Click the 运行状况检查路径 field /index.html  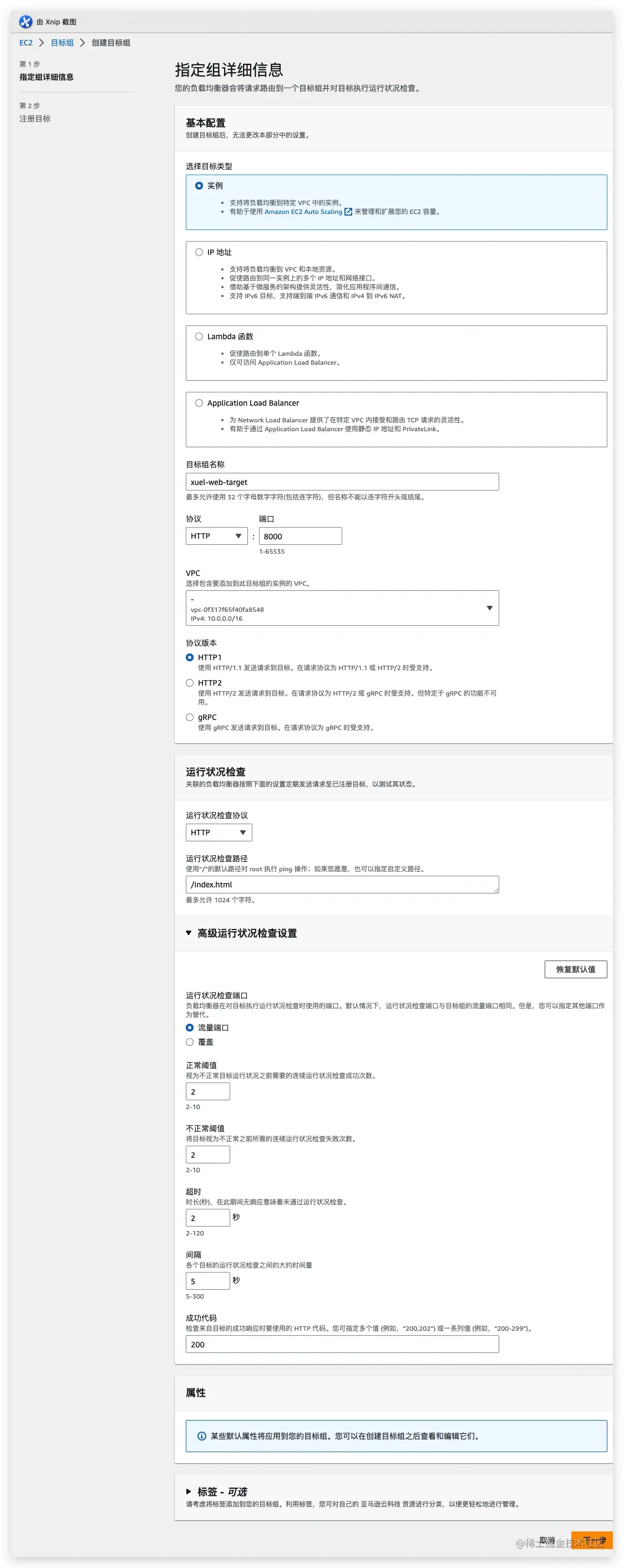click(342, 885)
